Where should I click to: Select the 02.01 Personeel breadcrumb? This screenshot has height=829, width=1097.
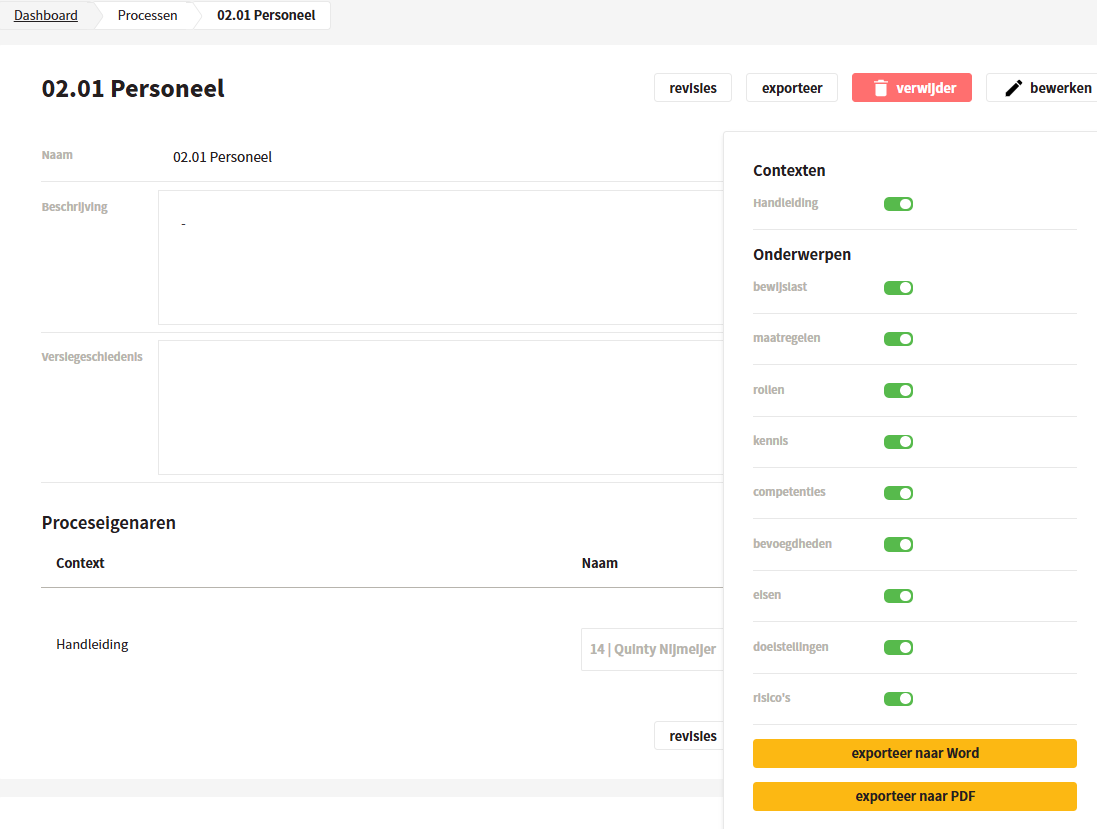pyautogui.click(x=266, y=15)
